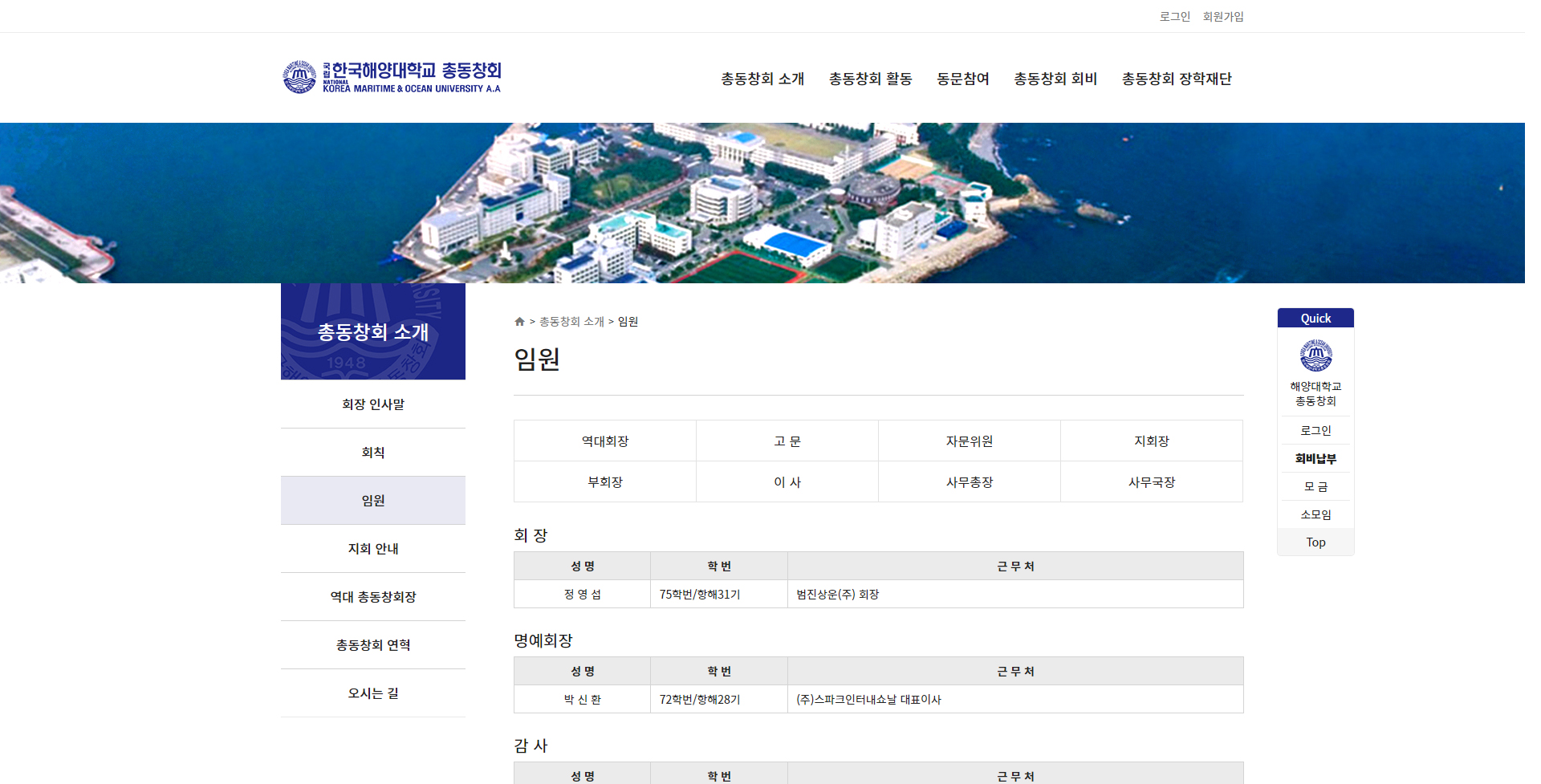This screenshot has height=784, width=1541.
Task: Select 회칙 in sidebar
Action: point(373,453)
